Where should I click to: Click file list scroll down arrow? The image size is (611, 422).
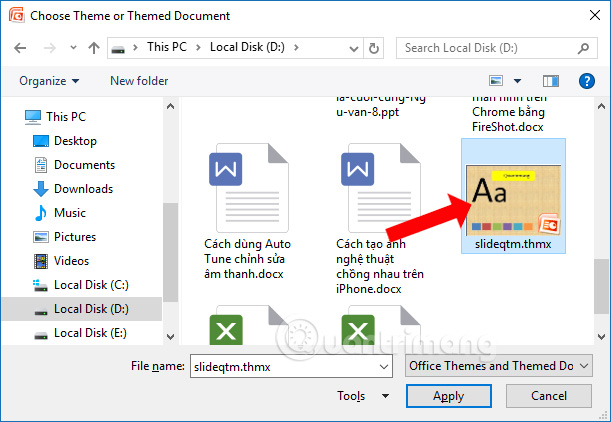(x=601, y=337)
